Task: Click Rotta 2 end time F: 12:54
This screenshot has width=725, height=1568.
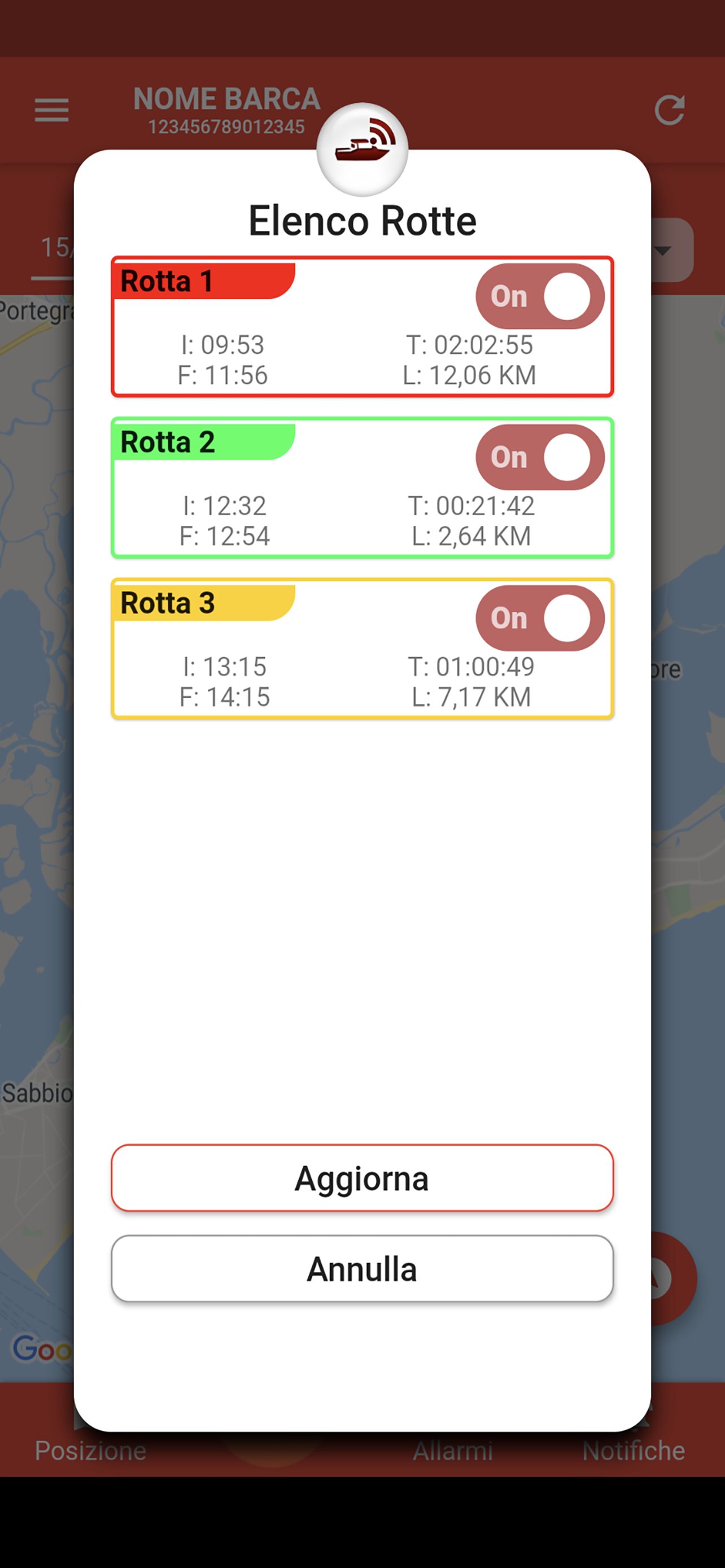Action: [225, 536]
